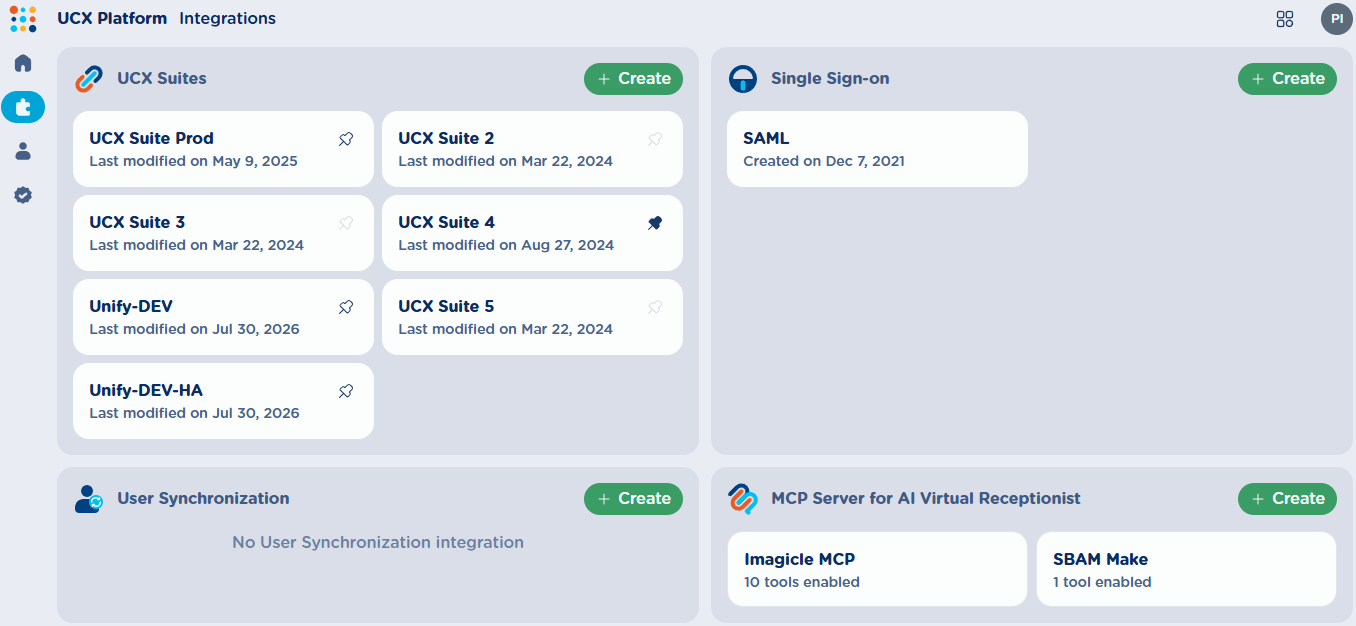Click the MCP Server section icon

(x=743, y=499)
